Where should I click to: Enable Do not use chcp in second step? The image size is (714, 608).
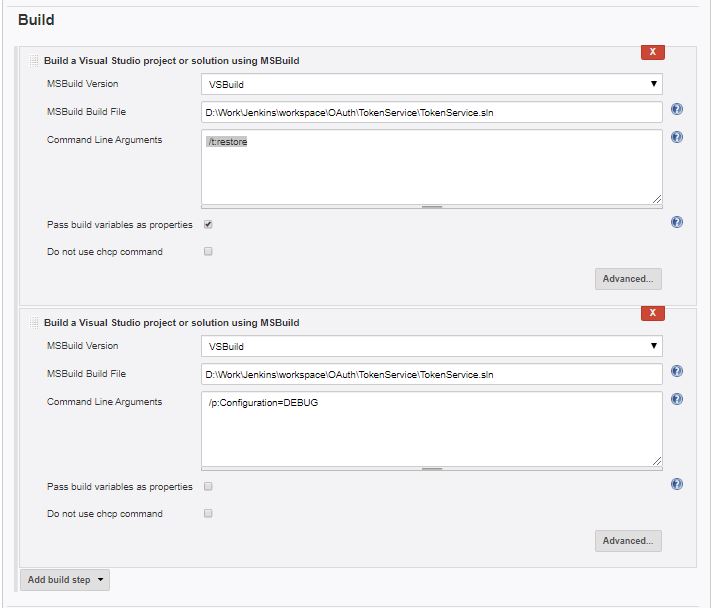pos(208,513)
